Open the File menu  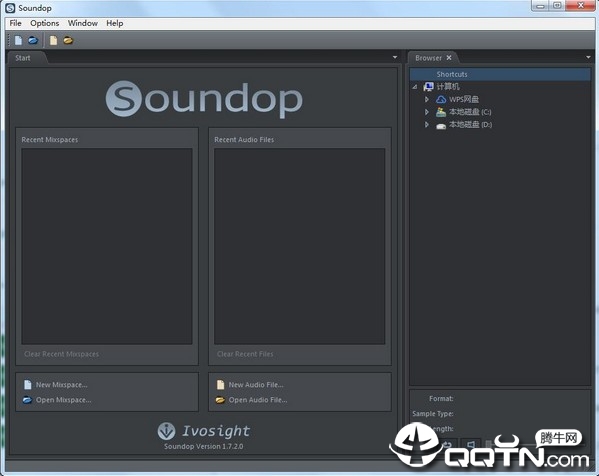coord(15,23)
